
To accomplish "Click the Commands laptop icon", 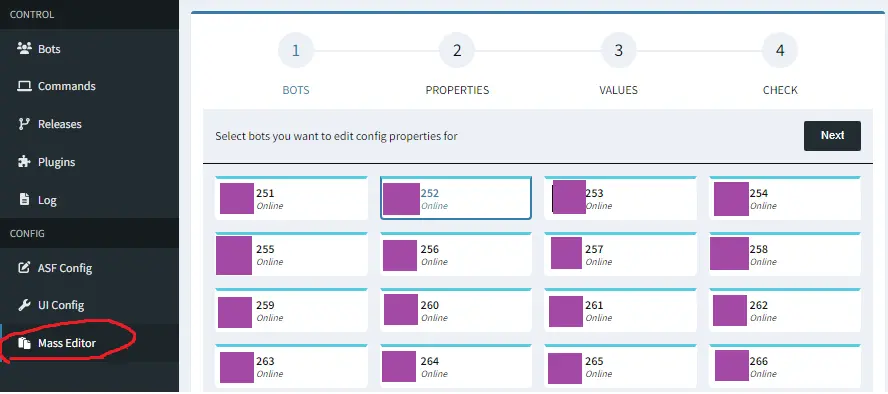I will (24, 86).
